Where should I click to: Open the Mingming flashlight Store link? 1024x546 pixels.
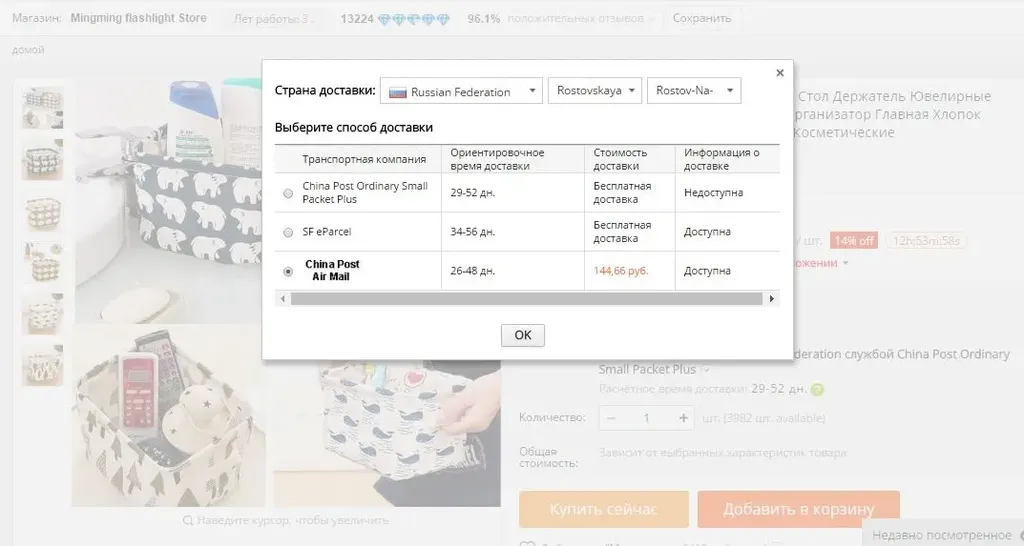pyautogui.click(x=138, y=18)
